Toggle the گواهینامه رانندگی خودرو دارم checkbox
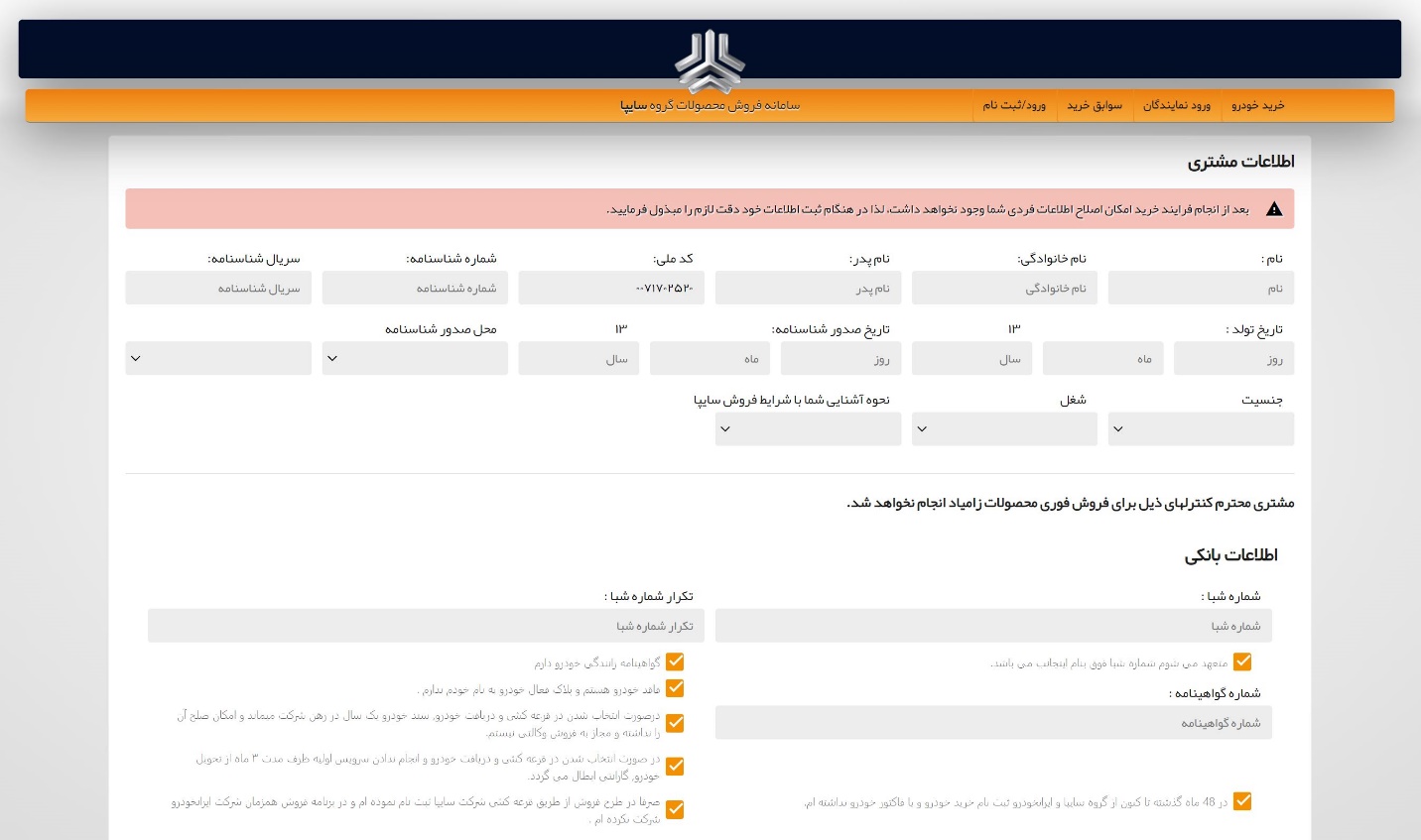Viewport: 1421px width, 840px height. click(x=675, y=661)
